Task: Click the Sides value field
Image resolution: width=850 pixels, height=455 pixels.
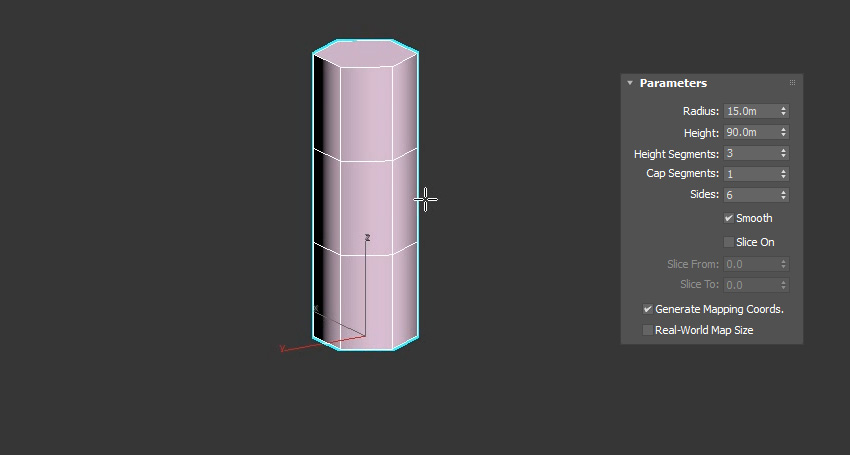Action: pyautogui.click(x=750, y=195)
